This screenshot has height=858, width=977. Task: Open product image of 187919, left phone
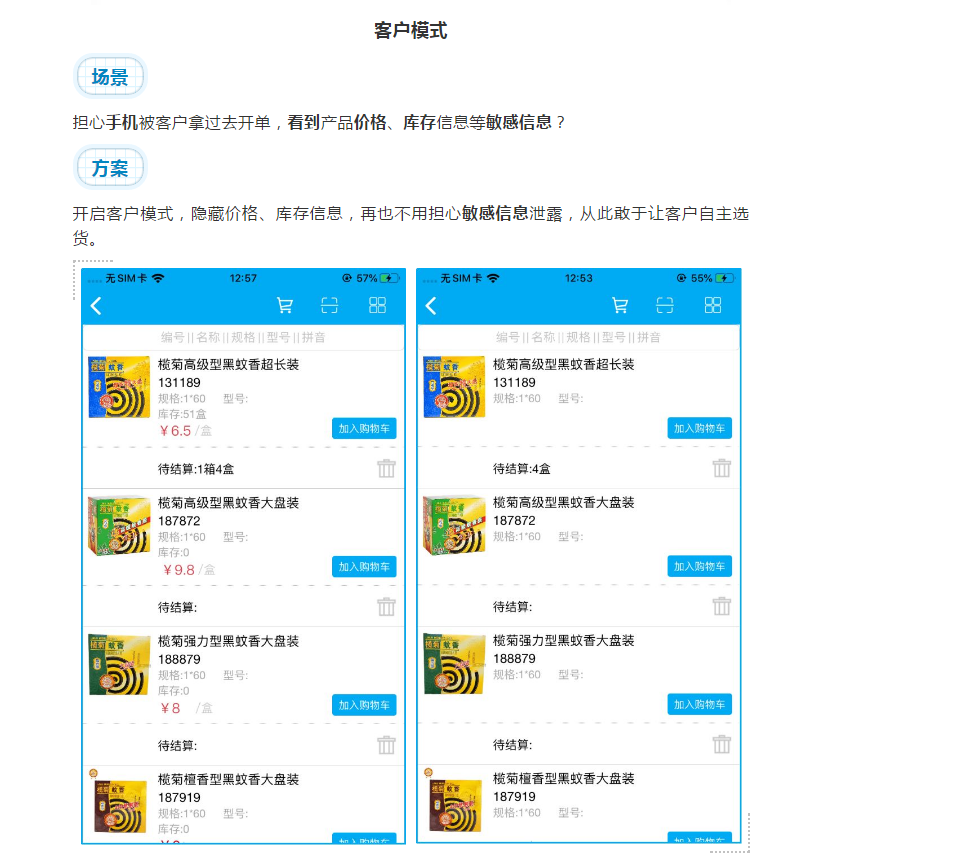[119, 803]
